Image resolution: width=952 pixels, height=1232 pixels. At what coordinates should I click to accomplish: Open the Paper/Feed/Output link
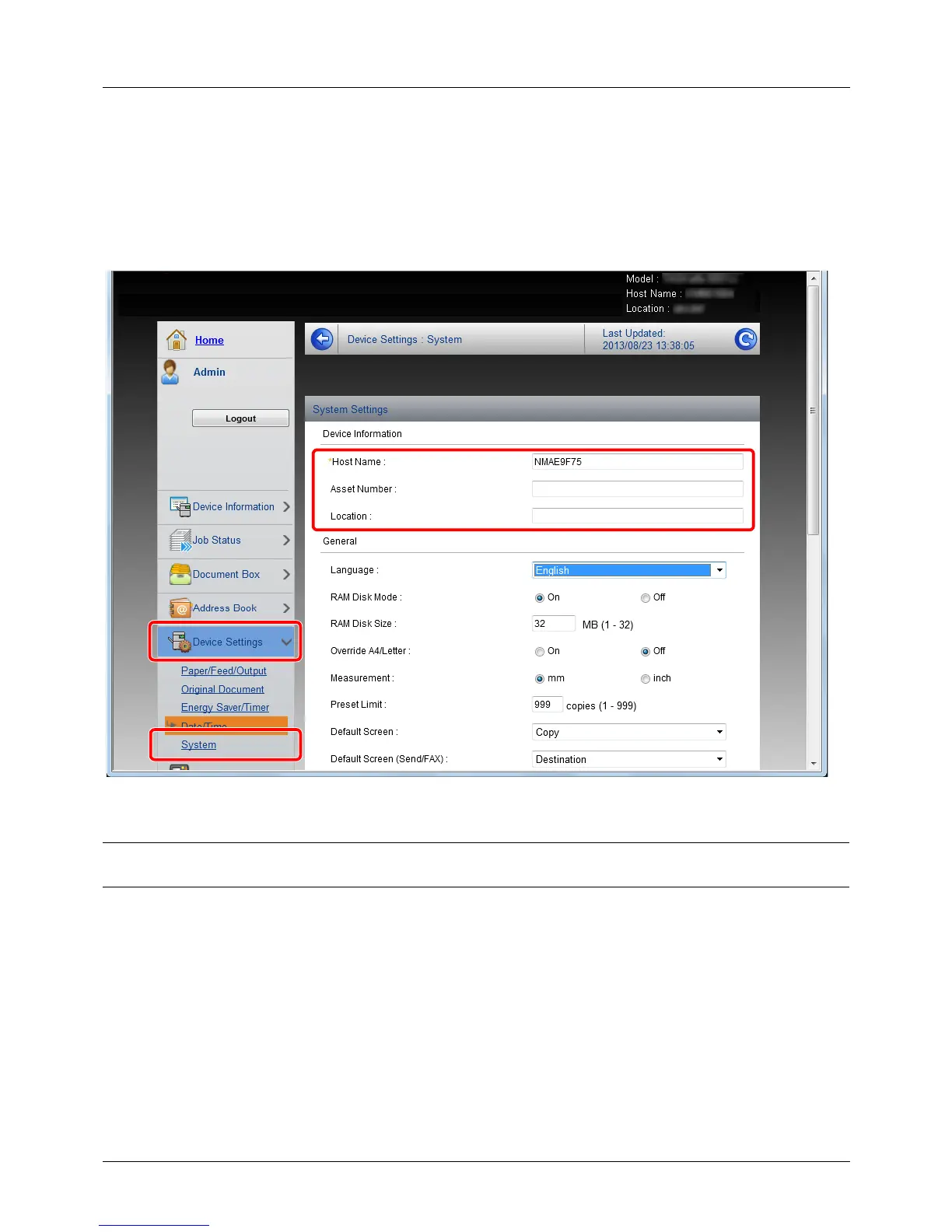click(224, 671)
